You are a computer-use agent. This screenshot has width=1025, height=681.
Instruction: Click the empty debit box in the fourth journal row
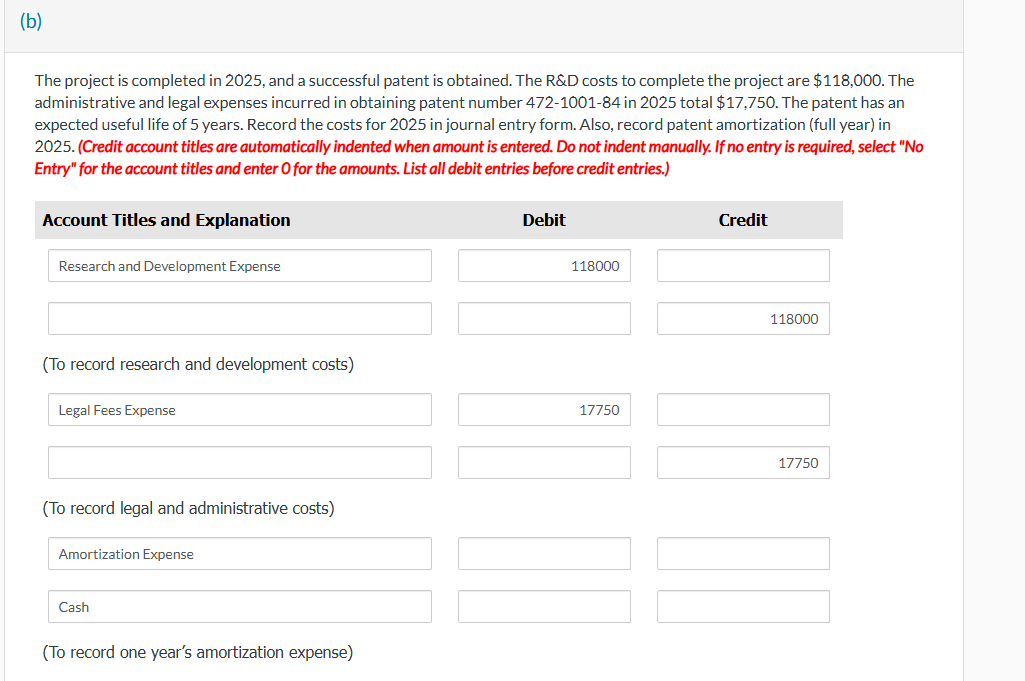(x=543, y=462)
